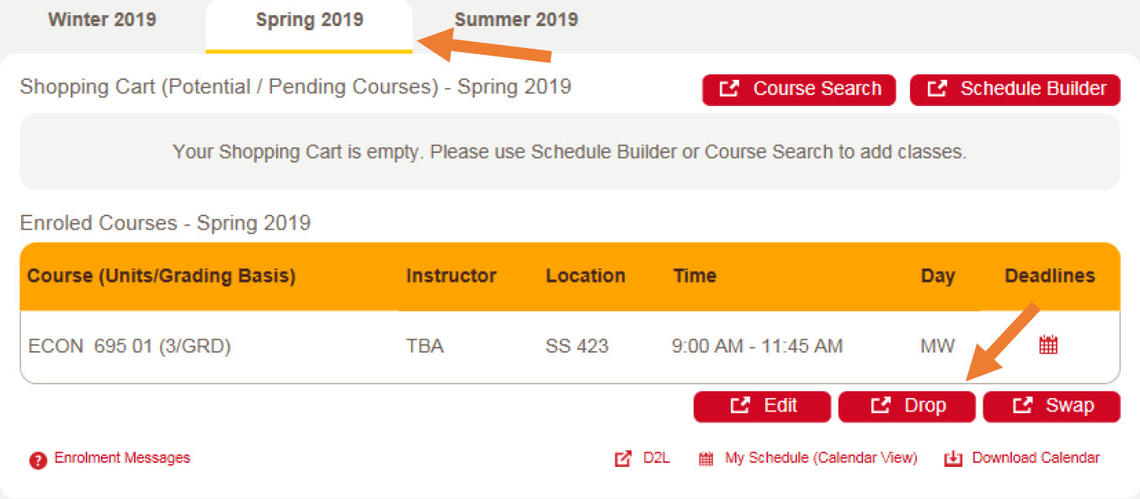The image size is (1140, 499).
Task: Click the ECON 695 01 course row
Action: [129, 347]
